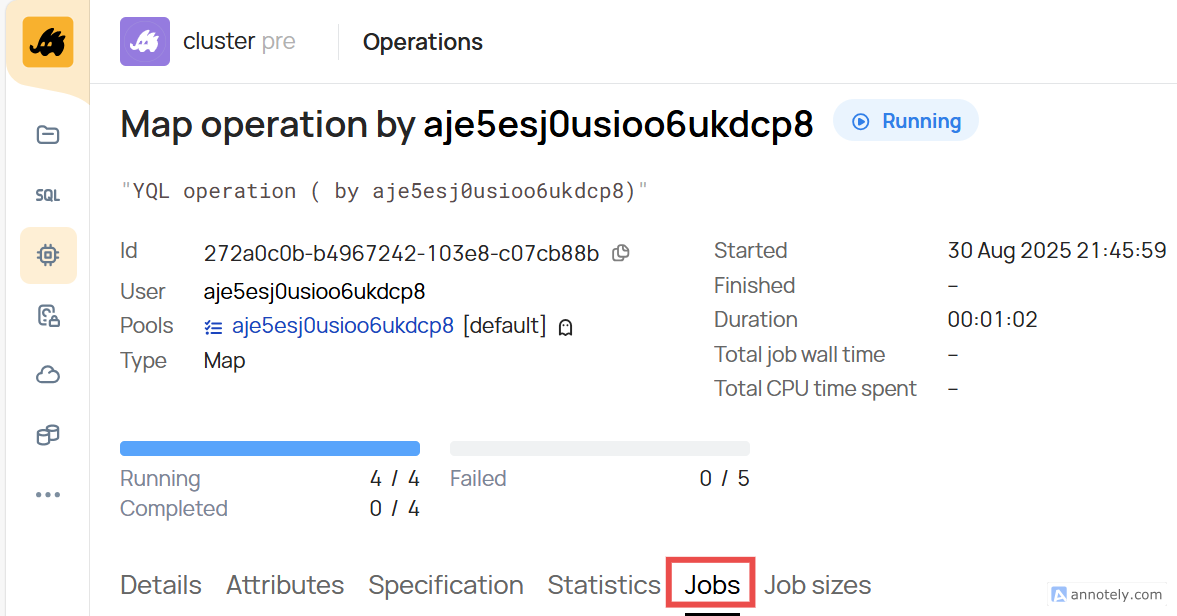Viewport: 1177px width, 616px height.
Task: Open the access lock icon in sidebar
Action: 48,317
